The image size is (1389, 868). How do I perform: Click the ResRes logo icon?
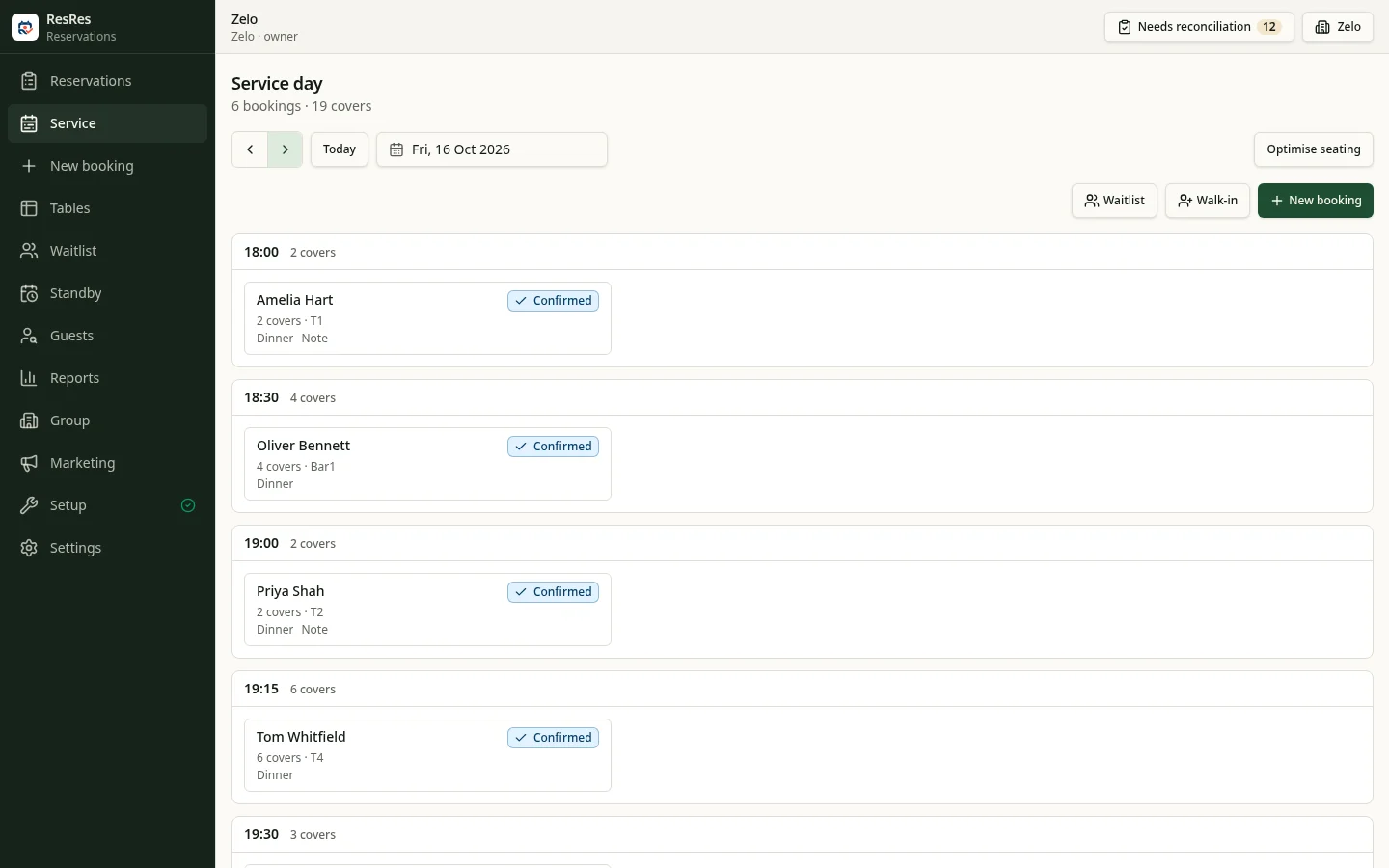(25, 27)
